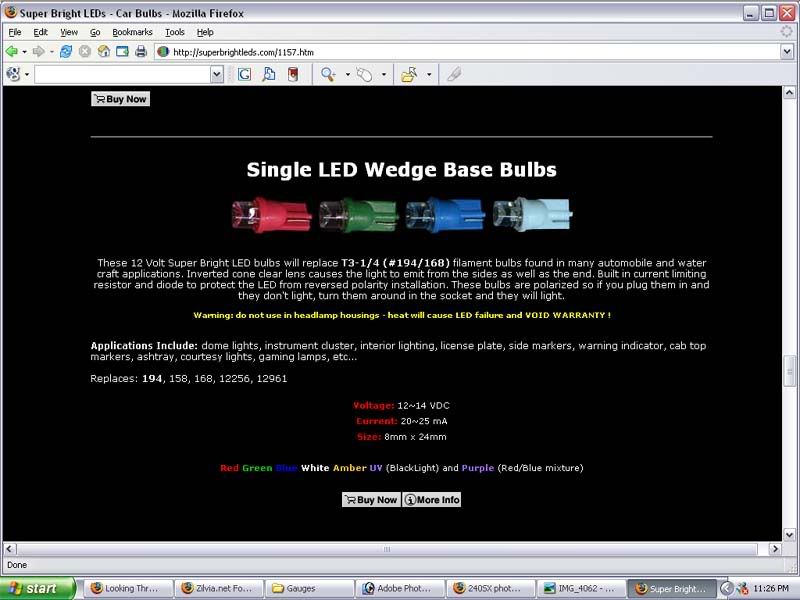Viewport: 800px width, 600px height.
Task: Open the Edit menu
Action: (x=40, y=32)
